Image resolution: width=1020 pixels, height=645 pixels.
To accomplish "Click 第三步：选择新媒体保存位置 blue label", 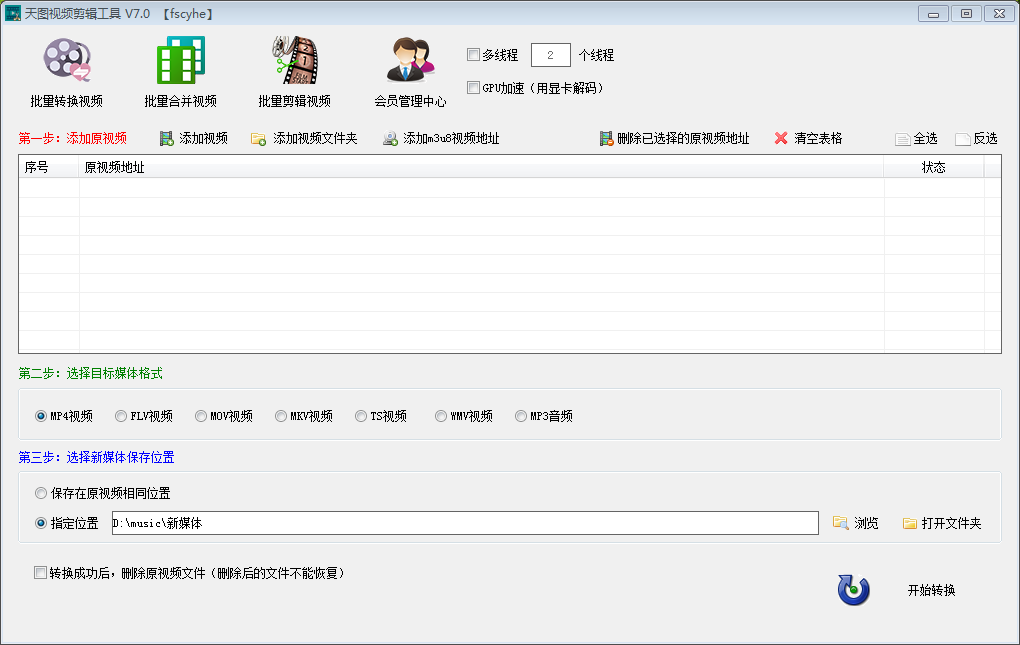I will click(96, 457).
